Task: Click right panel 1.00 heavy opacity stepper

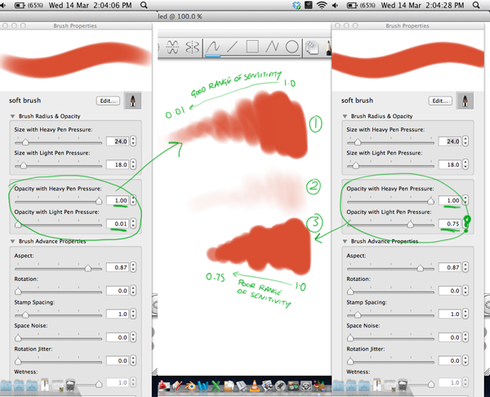Action: click(x=465, y=200)
